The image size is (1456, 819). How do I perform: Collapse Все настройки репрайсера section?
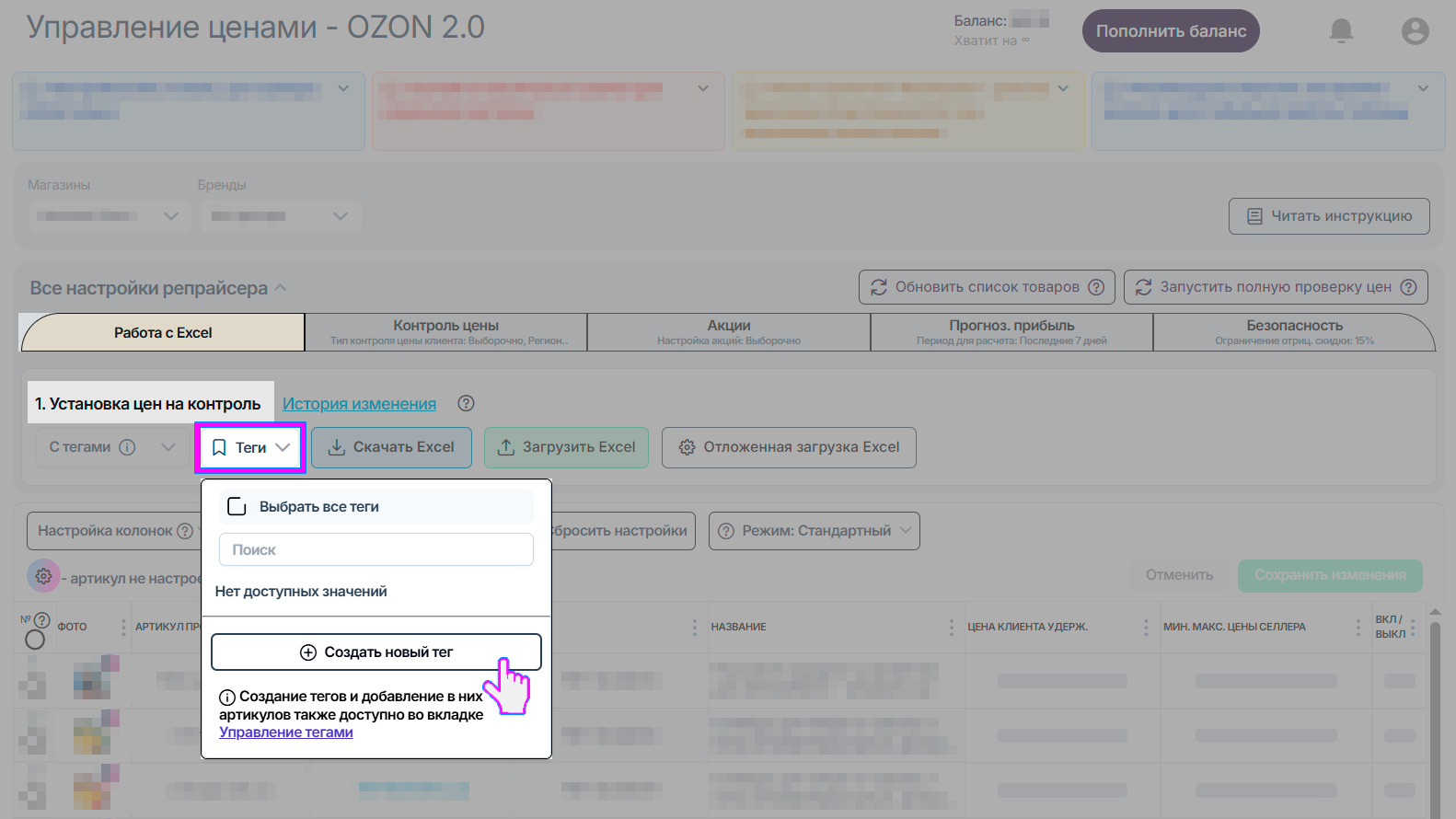tap(281, 288)
